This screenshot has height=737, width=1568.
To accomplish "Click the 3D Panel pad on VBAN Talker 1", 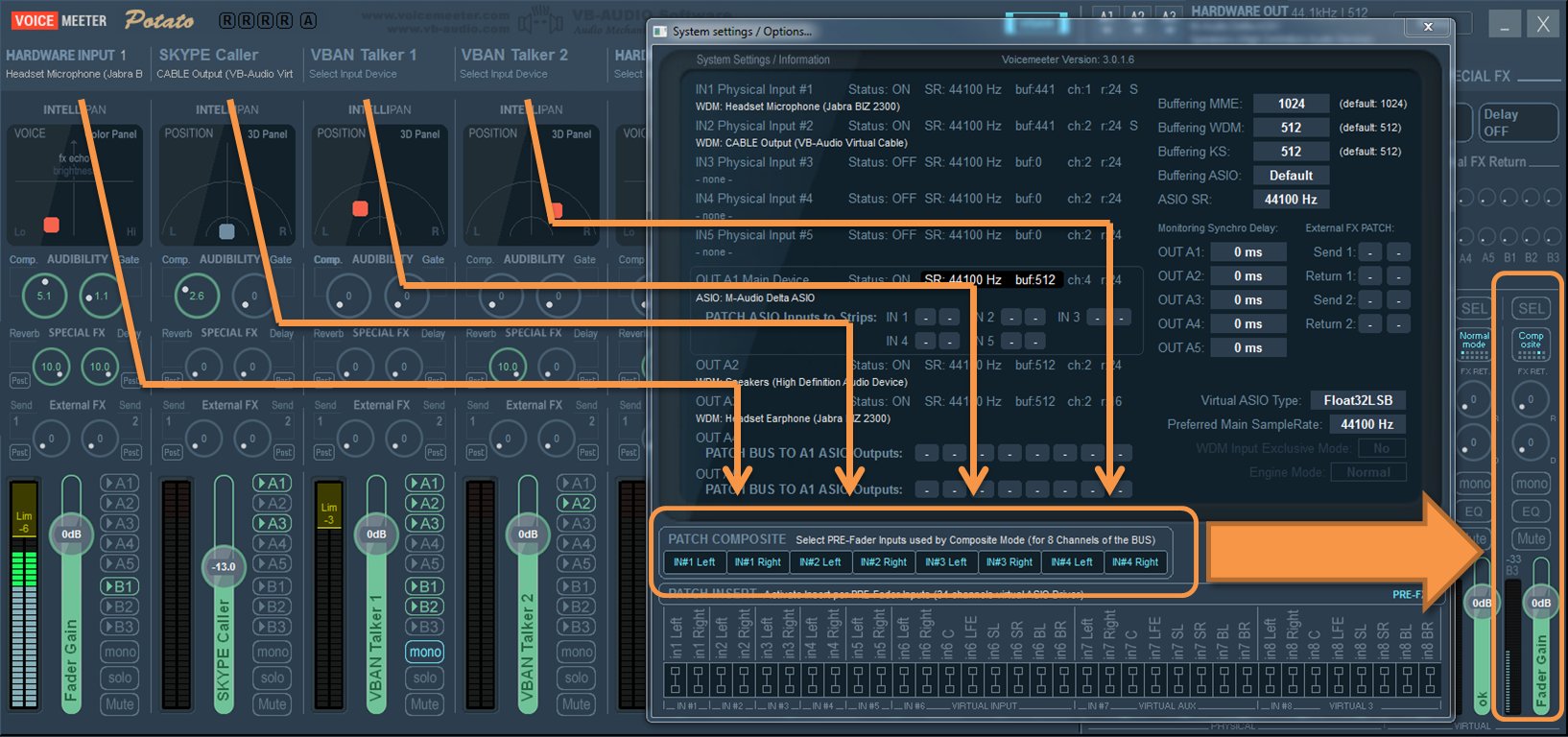I will pyautogui.click(x=379, y=185).
